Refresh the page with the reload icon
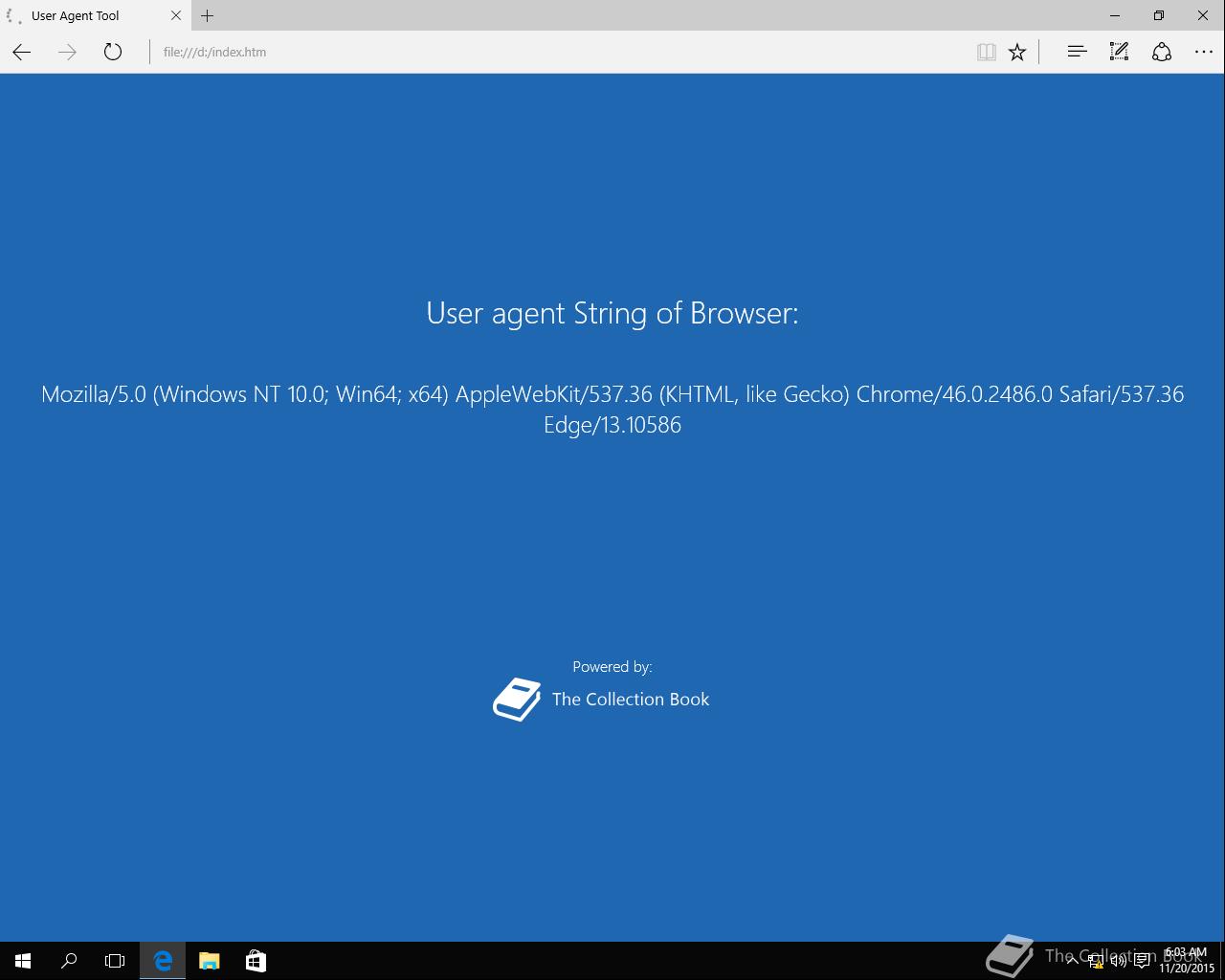Image resolution: width=1225 pixels, height=980 pixels. point(113,52)
